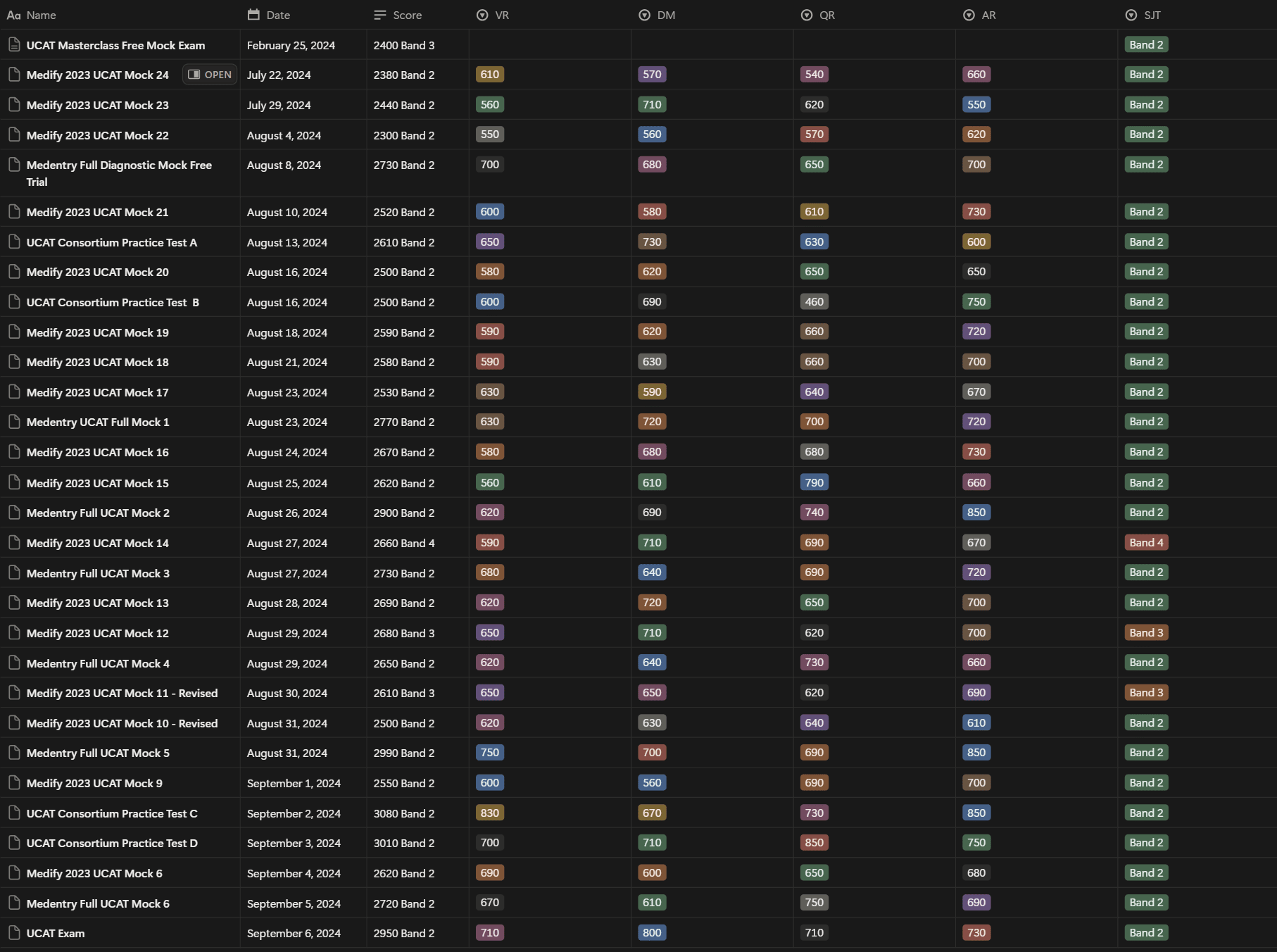Click the page icon beside Medify 2023 UCAT Mock 23
This screenshot has width=1277, height=952.
13,105
